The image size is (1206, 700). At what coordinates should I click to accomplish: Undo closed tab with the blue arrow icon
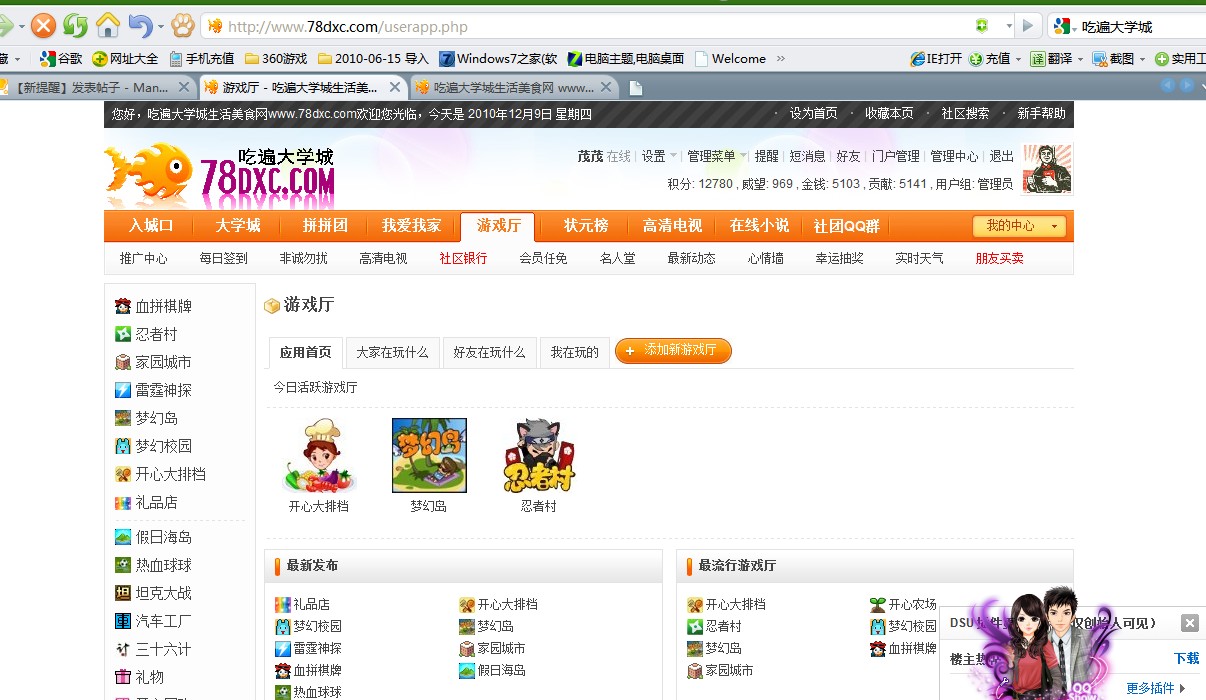[140, 26]
